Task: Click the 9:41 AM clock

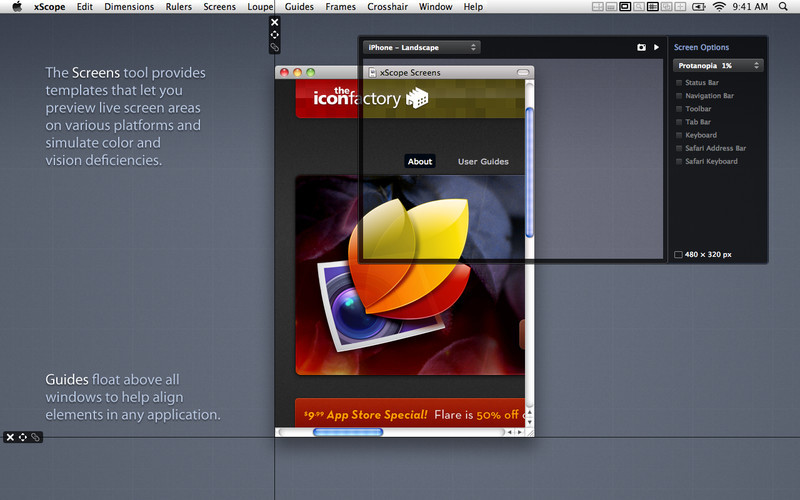Action: point(750,7)
